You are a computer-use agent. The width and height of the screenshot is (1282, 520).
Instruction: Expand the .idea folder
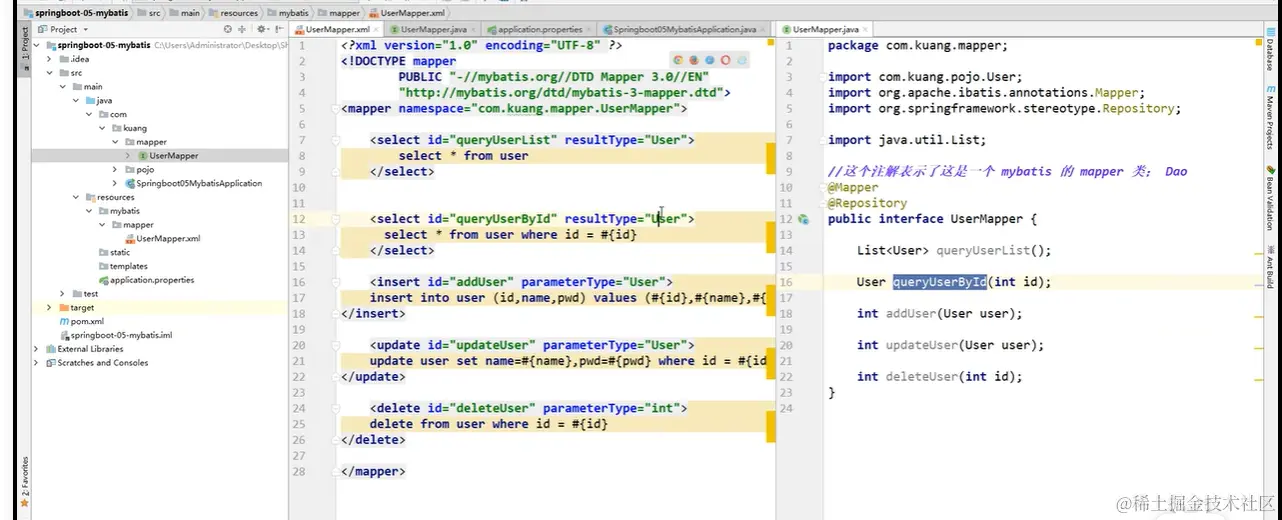coord(49,59)
